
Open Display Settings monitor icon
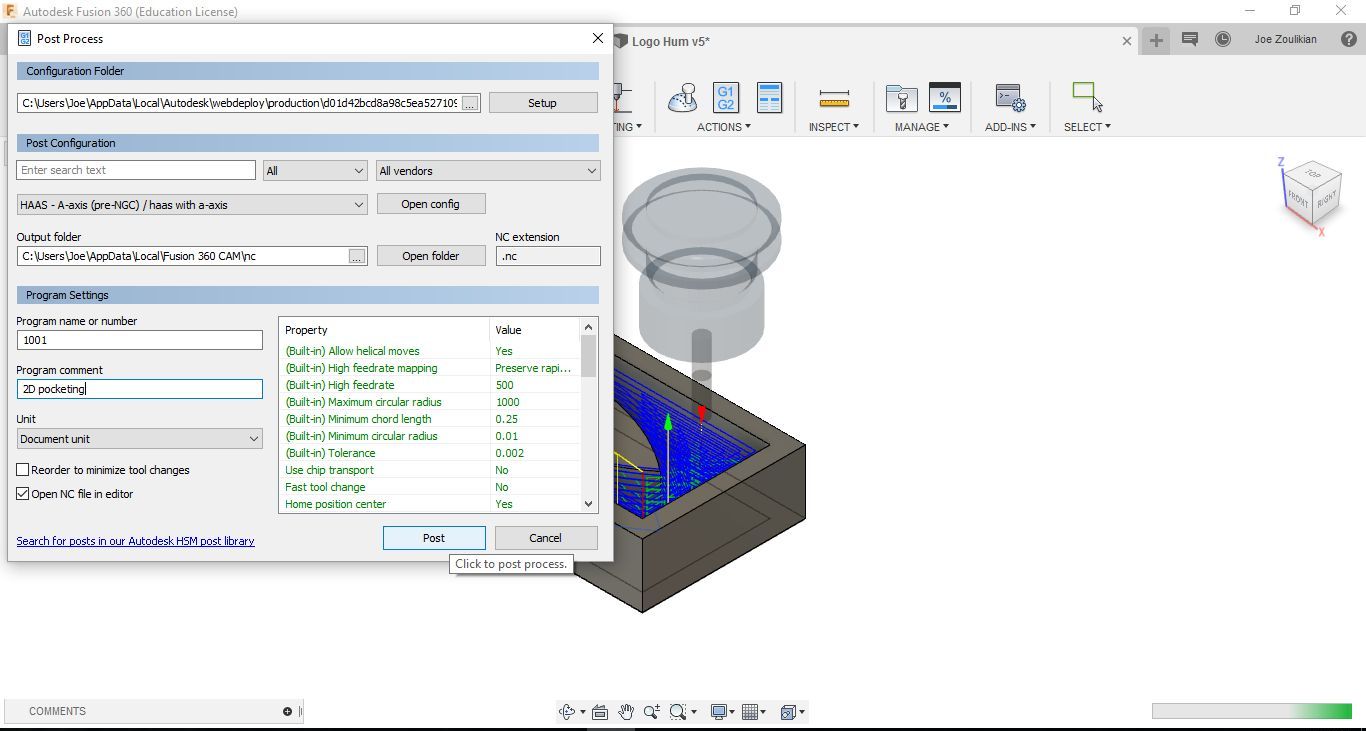click(x=718, y=712)
